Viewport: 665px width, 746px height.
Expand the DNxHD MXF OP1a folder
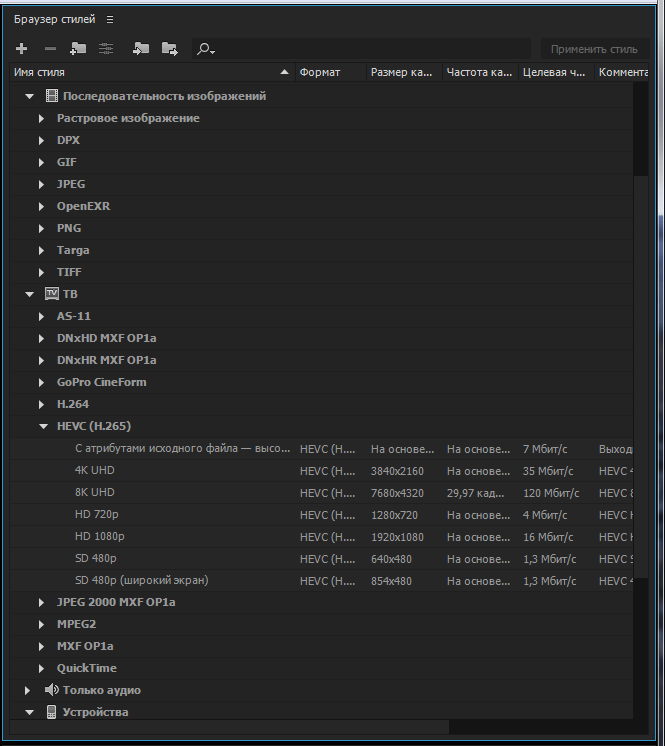pos(41,338)
